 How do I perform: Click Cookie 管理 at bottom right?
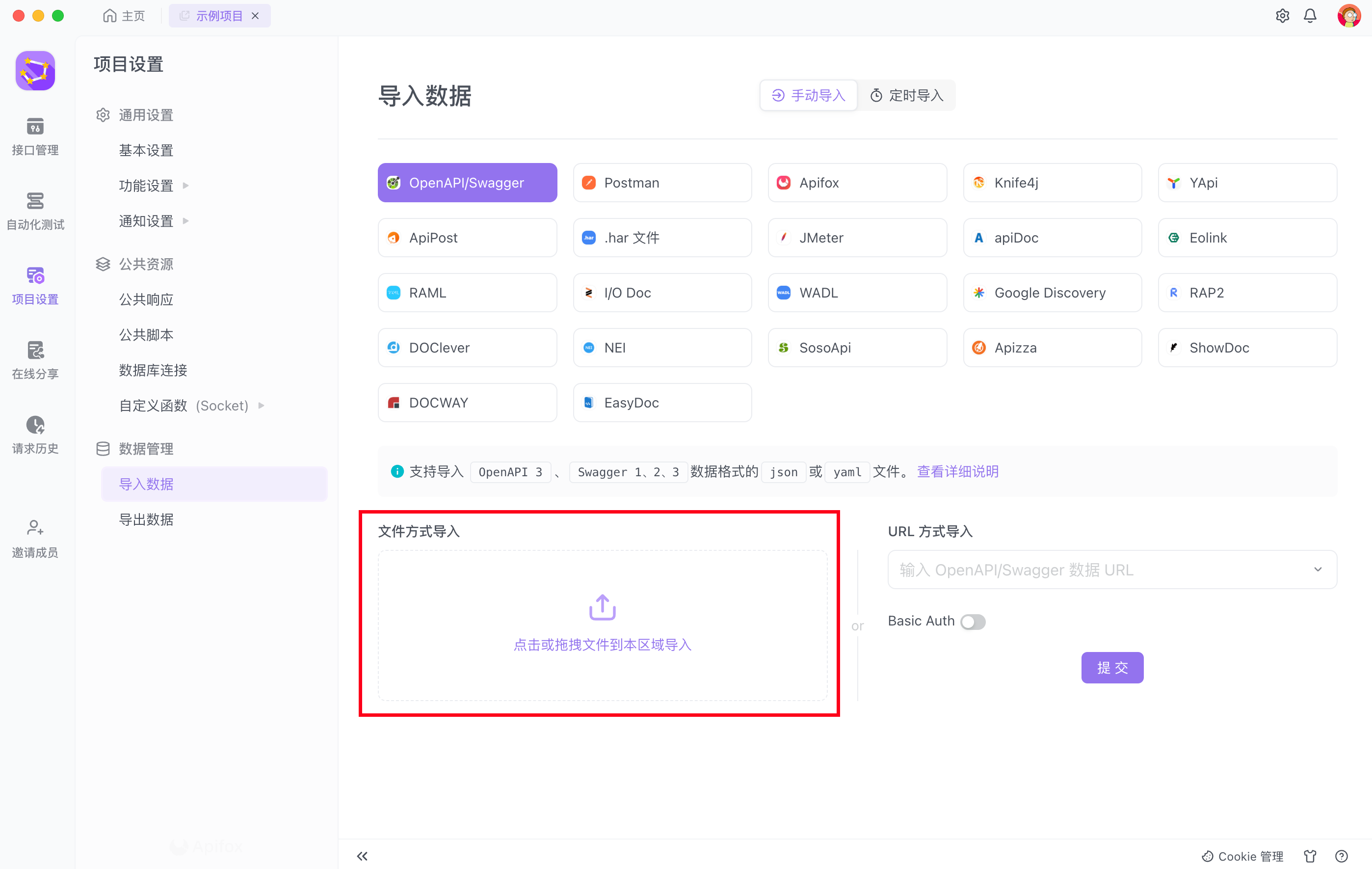(x=1242, y=856)
